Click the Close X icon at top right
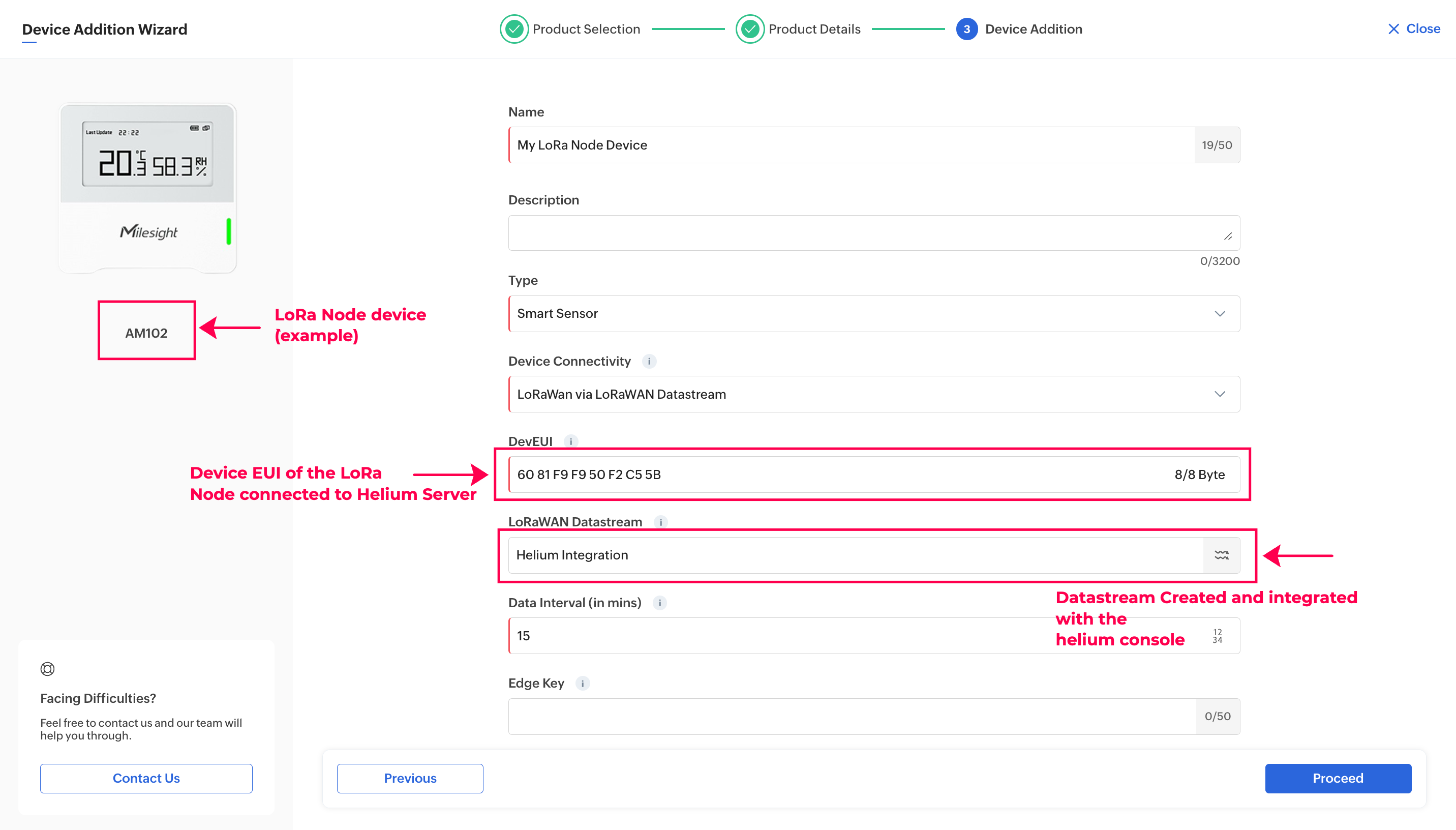This screenshot has height=830, width=1456. [x=1393, y=29]
